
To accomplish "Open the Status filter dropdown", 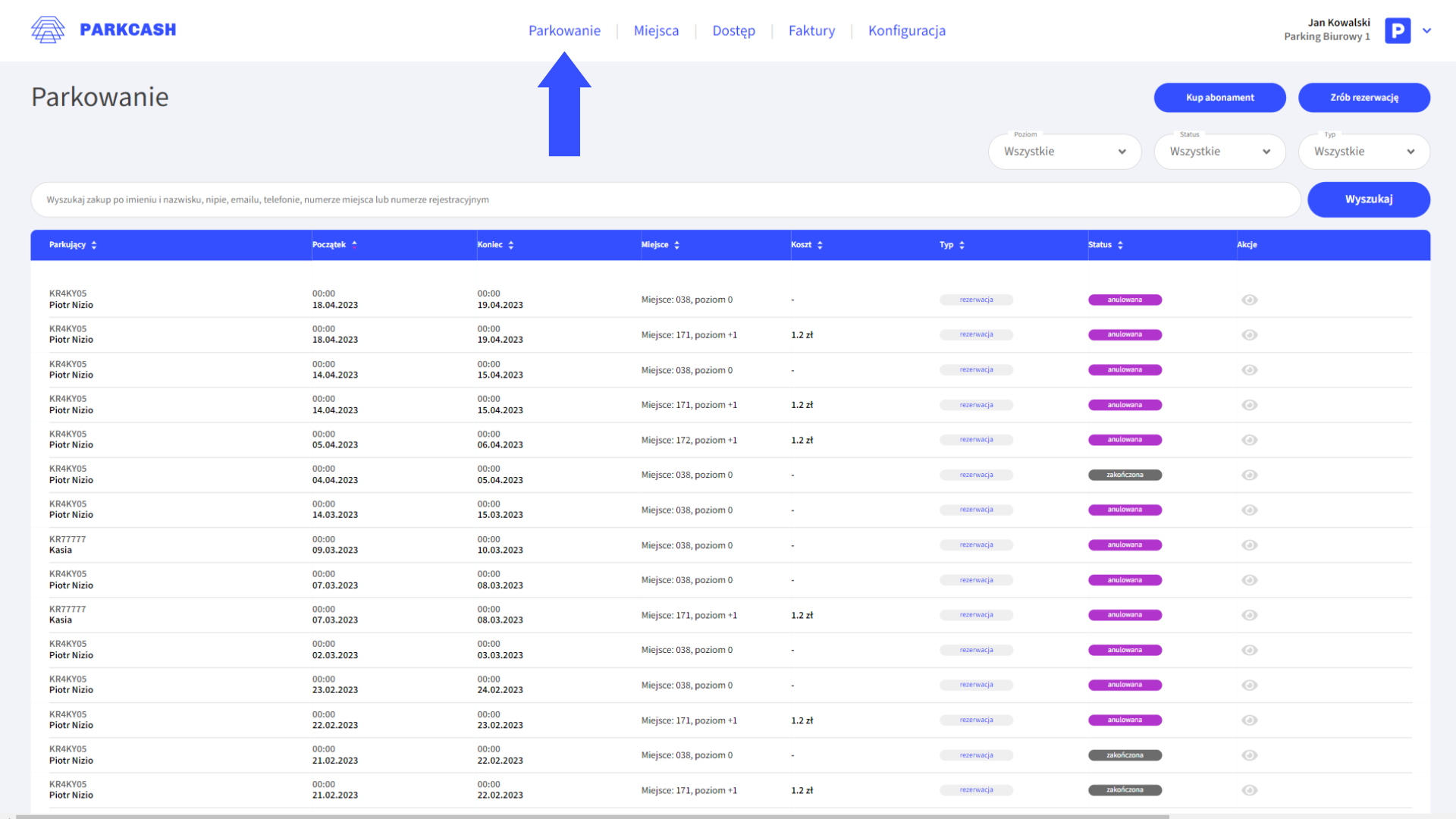I will (x=1219, y=152).
